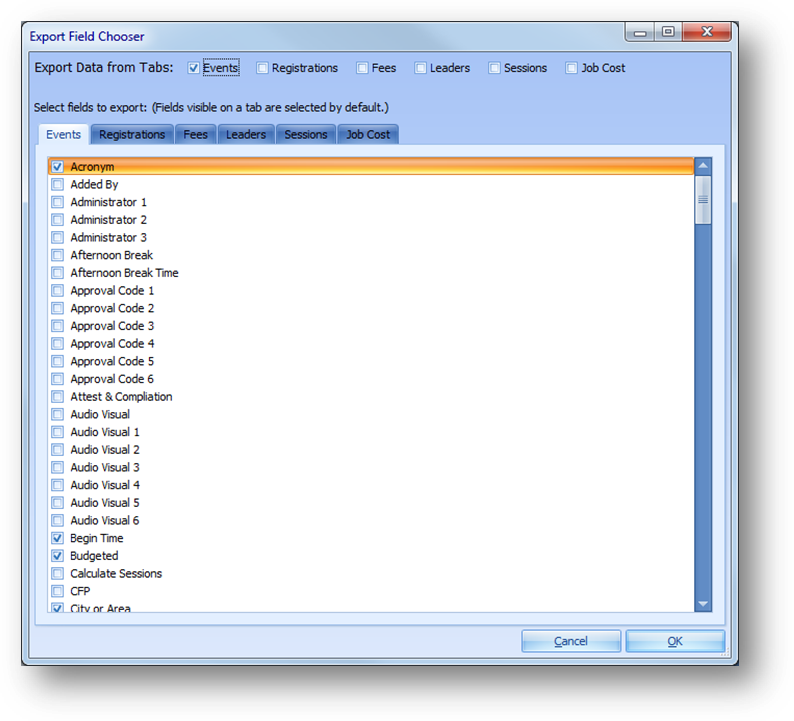Uncheck the Begin Time field

point(58,538)
